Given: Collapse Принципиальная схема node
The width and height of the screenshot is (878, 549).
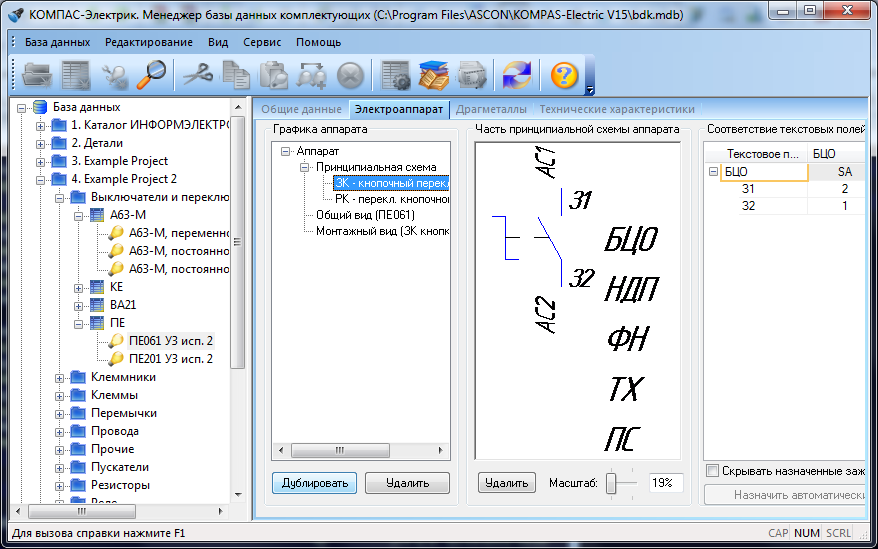Looking at the screenshot, I should coord(305,167).
